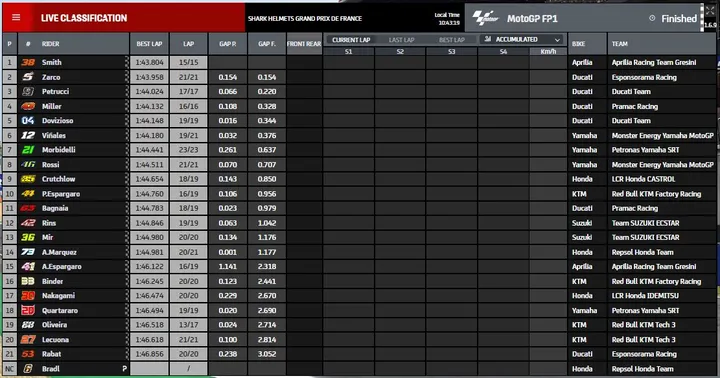This screenshot has height=378, width=720.
Task: Click Dovizioso's number 04 badge
Action: [x=28, y=120]
